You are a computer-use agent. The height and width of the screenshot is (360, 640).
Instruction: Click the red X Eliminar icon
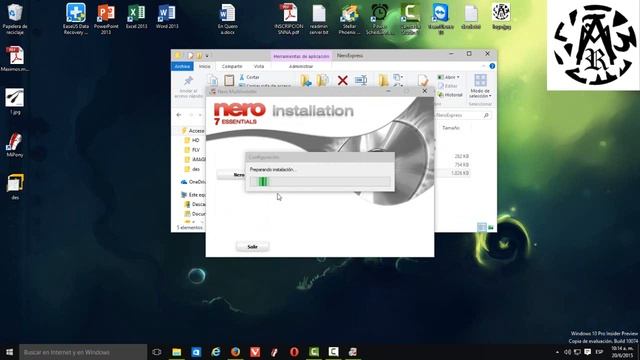coord(342,80)
